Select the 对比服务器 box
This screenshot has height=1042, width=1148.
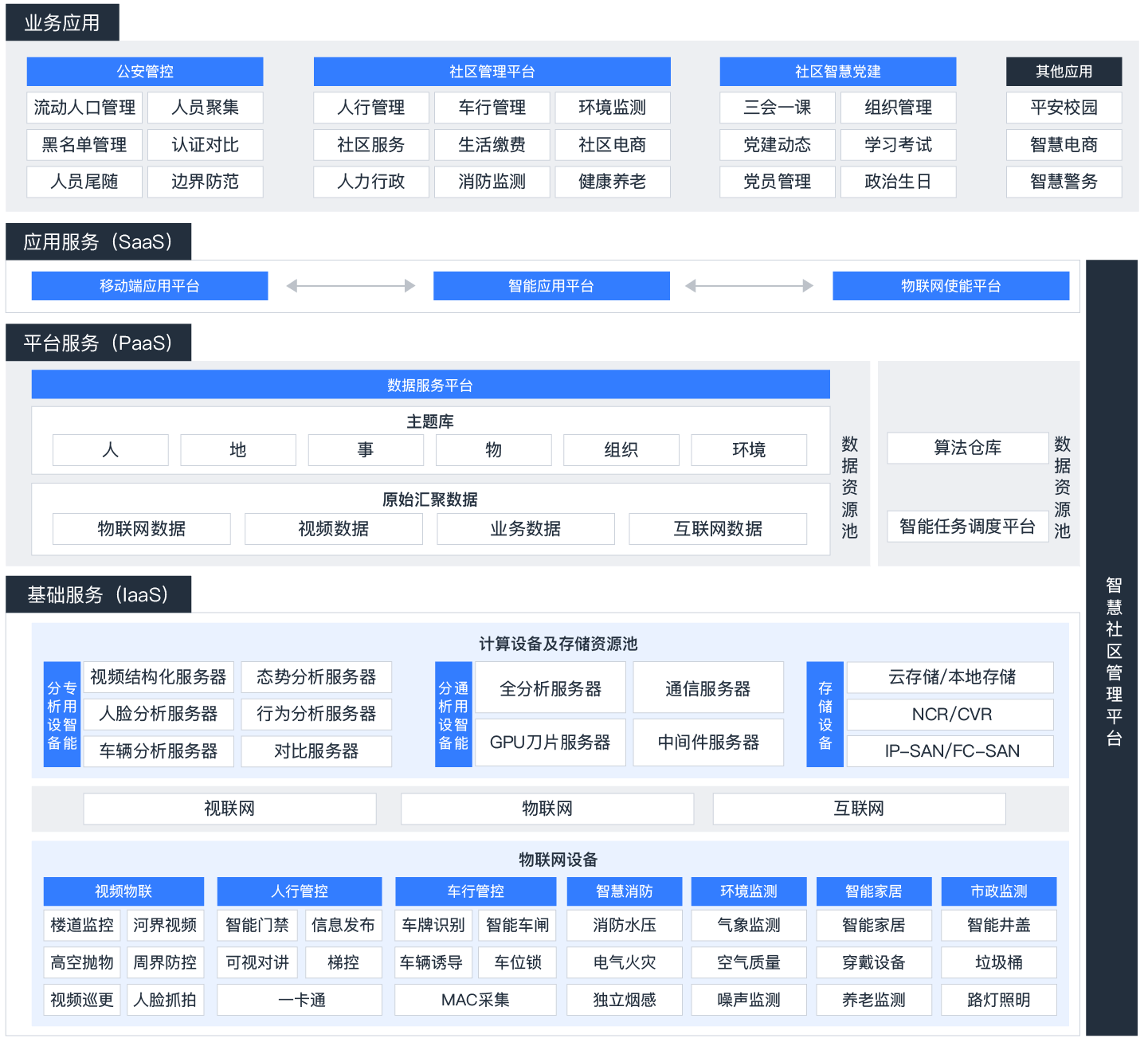point(317,751)
